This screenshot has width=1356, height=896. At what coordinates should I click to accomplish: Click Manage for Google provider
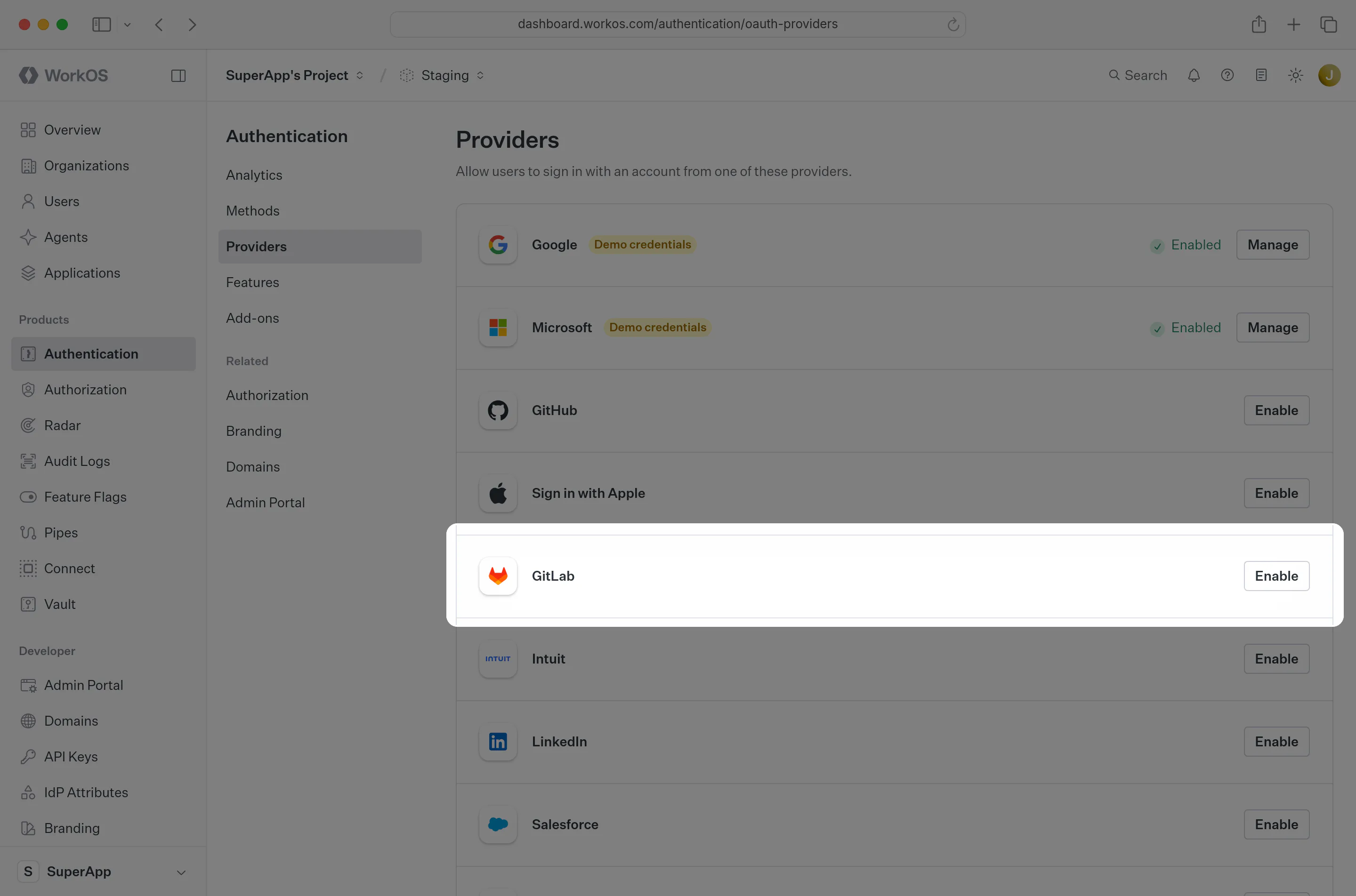coord(1273,245)
